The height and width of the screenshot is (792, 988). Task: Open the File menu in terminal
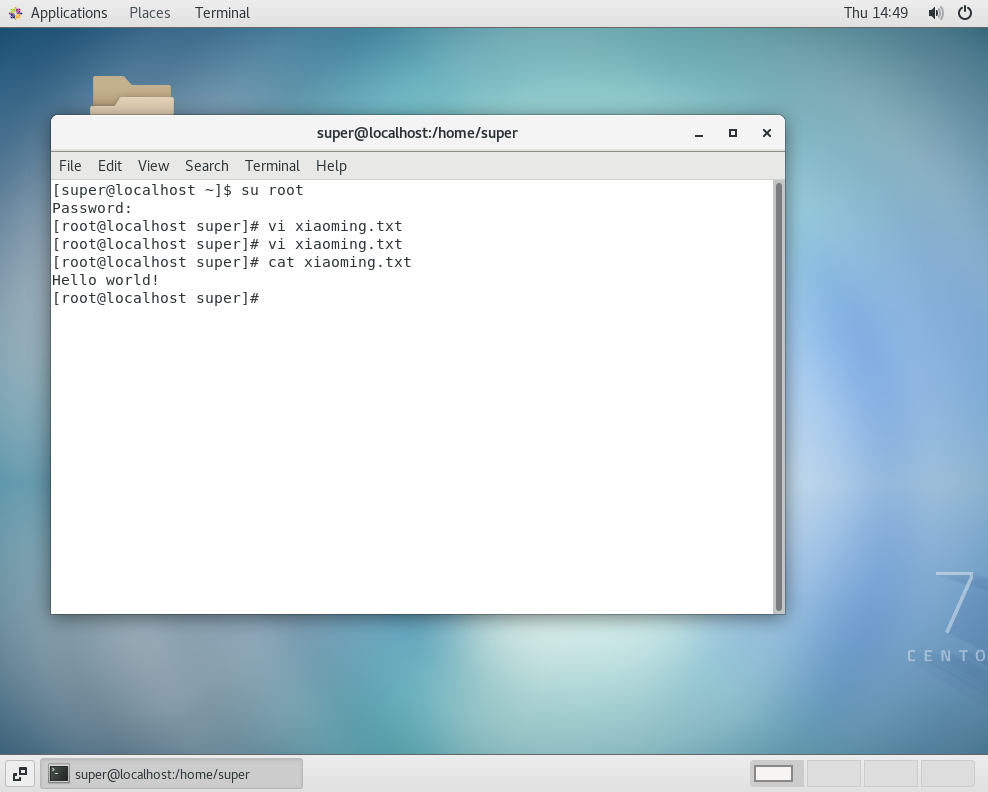[x=70, y=166]
